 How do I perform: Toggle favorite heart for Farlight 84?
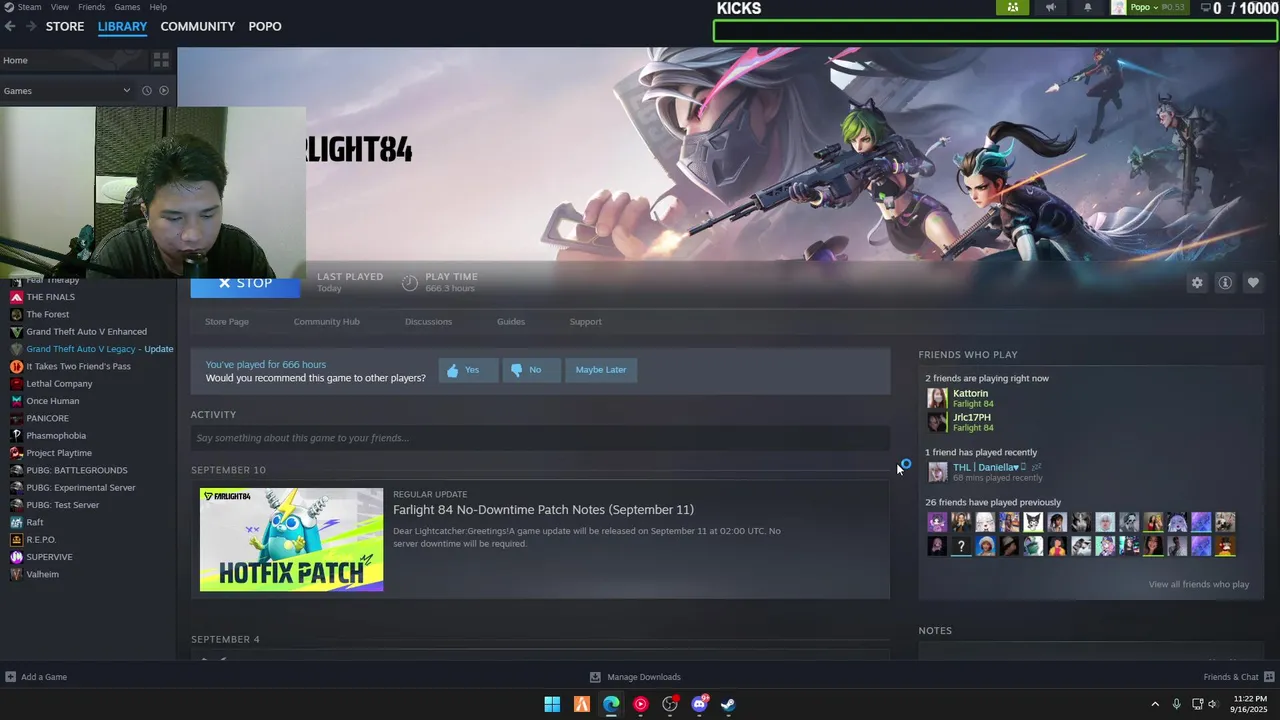[1253, 283]
